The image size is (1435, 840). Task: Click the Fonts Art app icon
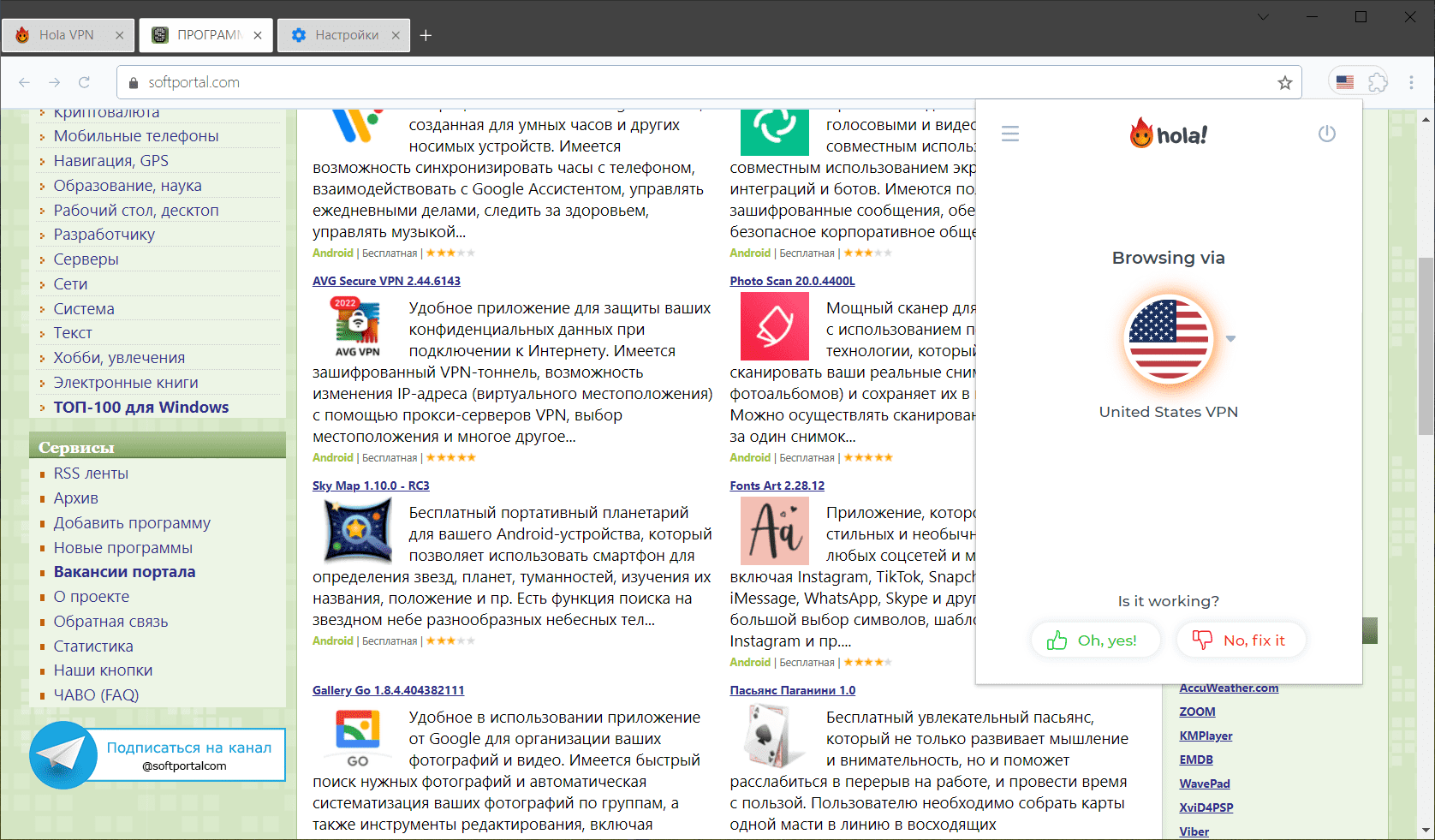[x=775, y=531]
